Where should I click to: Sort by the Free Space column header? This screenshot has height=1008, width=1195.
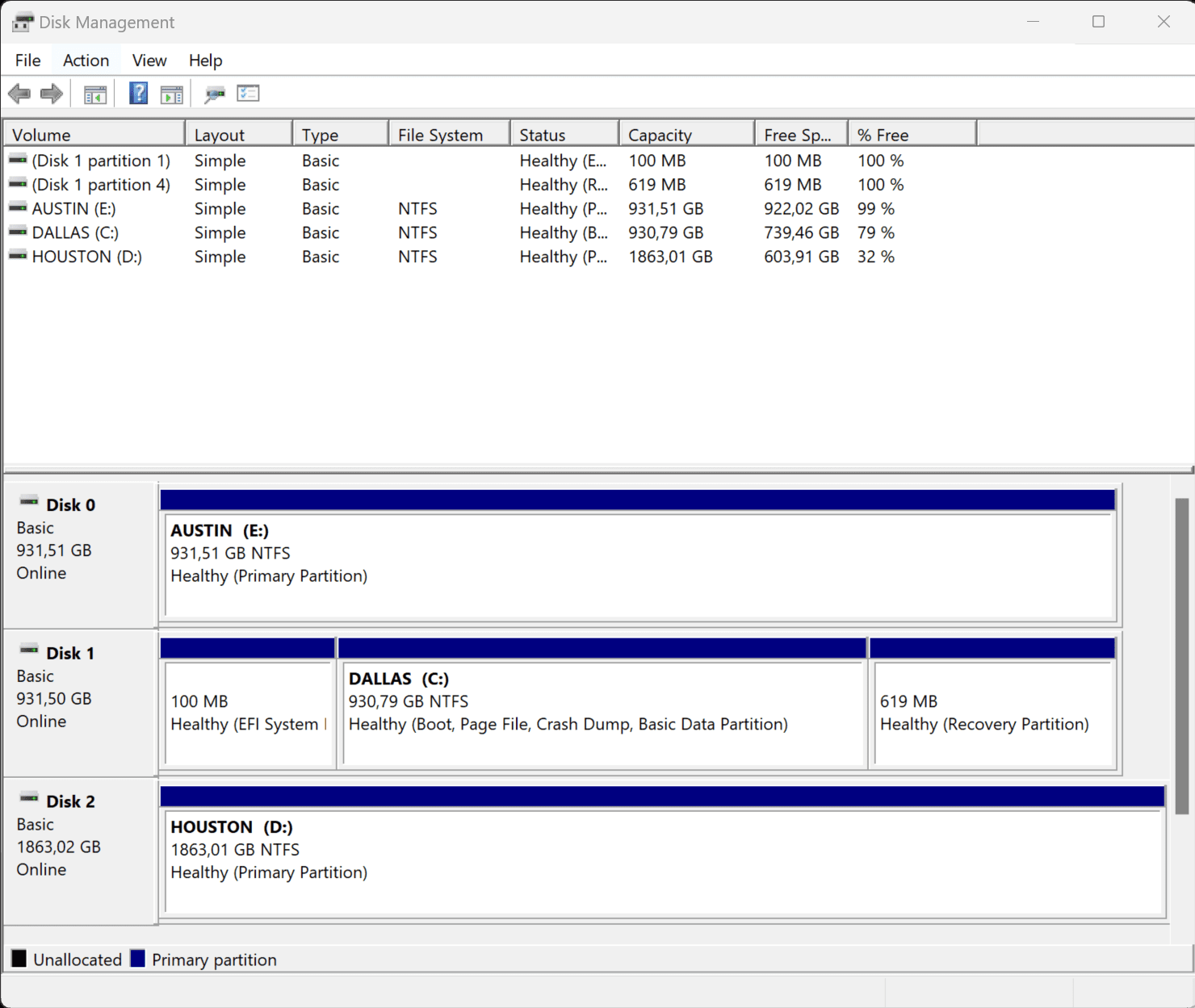click(x=802, y=135)
